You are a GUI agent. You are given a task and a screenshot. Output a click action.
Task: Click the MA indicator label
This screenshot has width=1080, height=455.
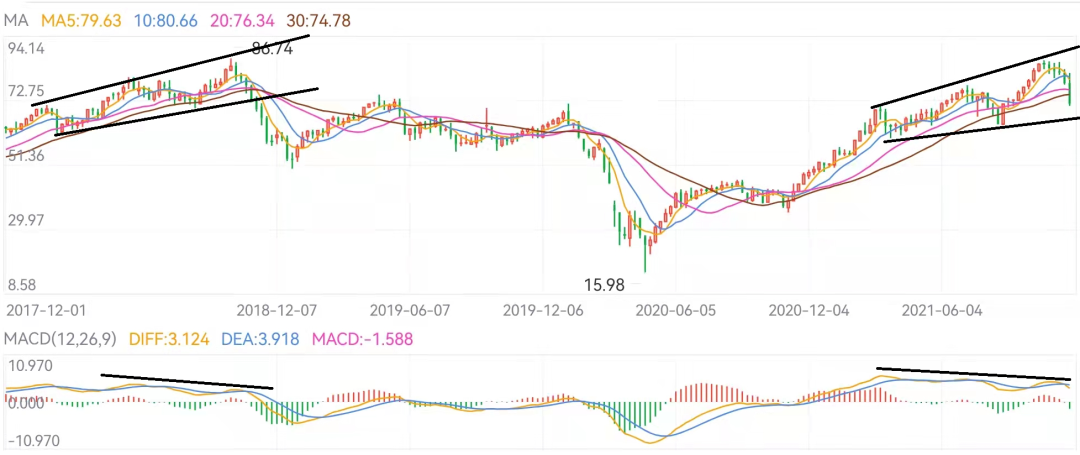pyautogui.click(x=18, y=20)
